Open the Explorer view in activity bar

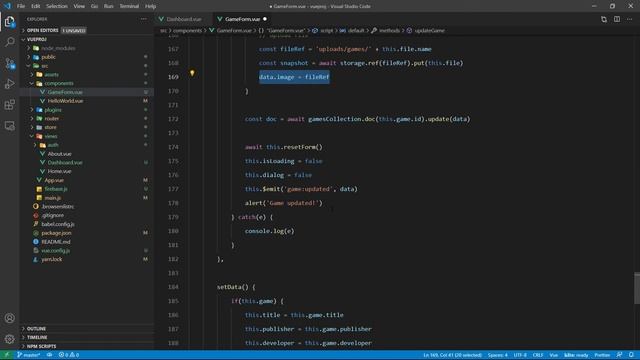(x=9, y=22)
